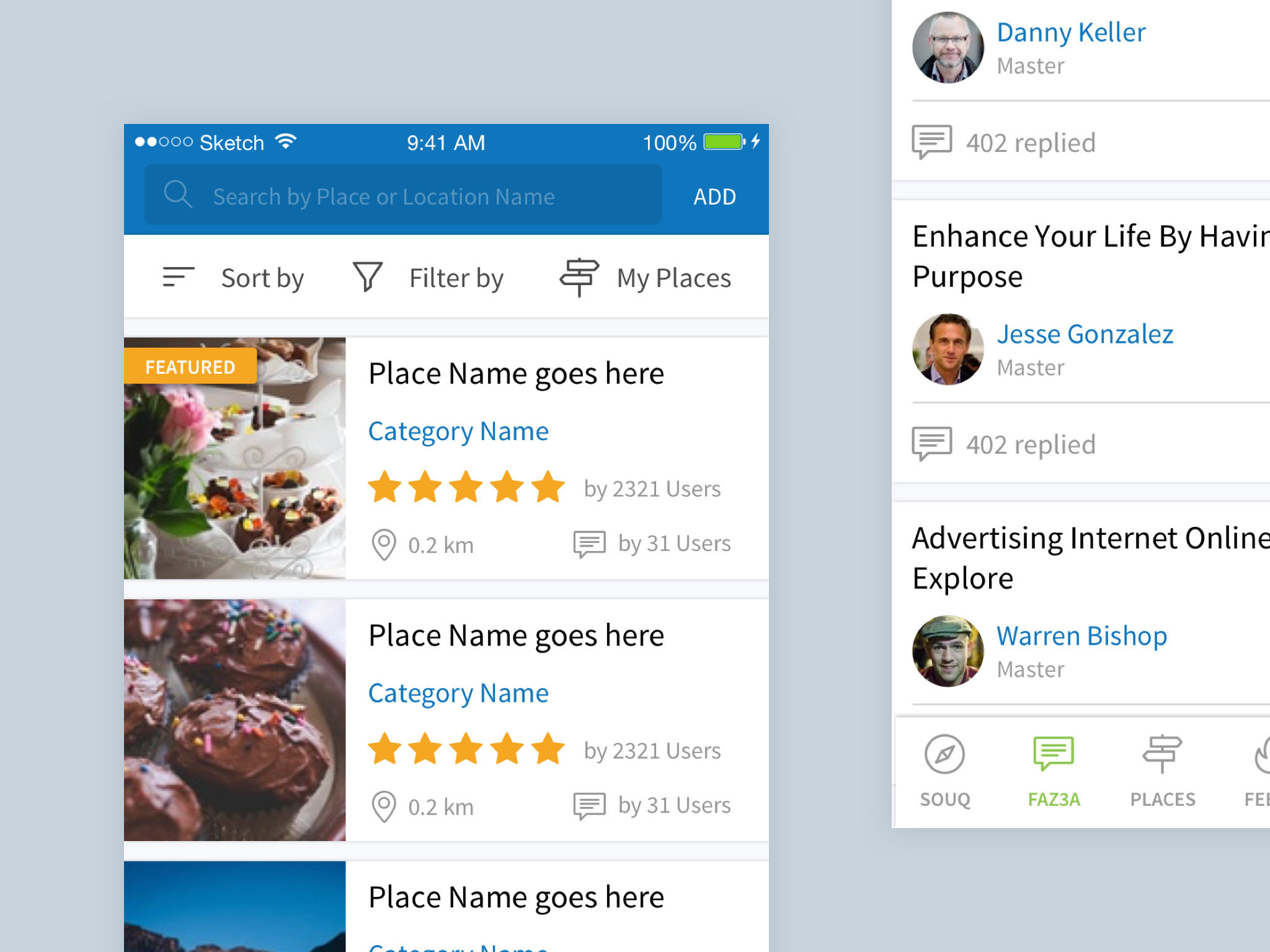Open Danny Keller's profile link

1071,32
